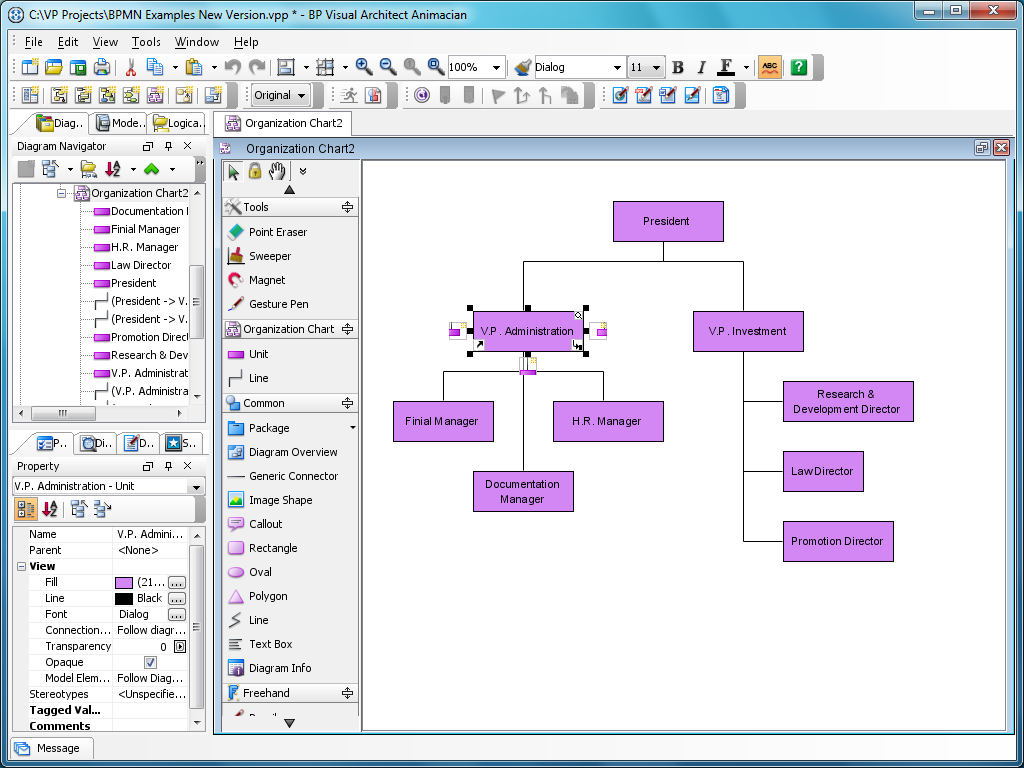Screen dimensions: 1024x768
Task: Click the Print icon in toolbar
Action: point(101,67)
